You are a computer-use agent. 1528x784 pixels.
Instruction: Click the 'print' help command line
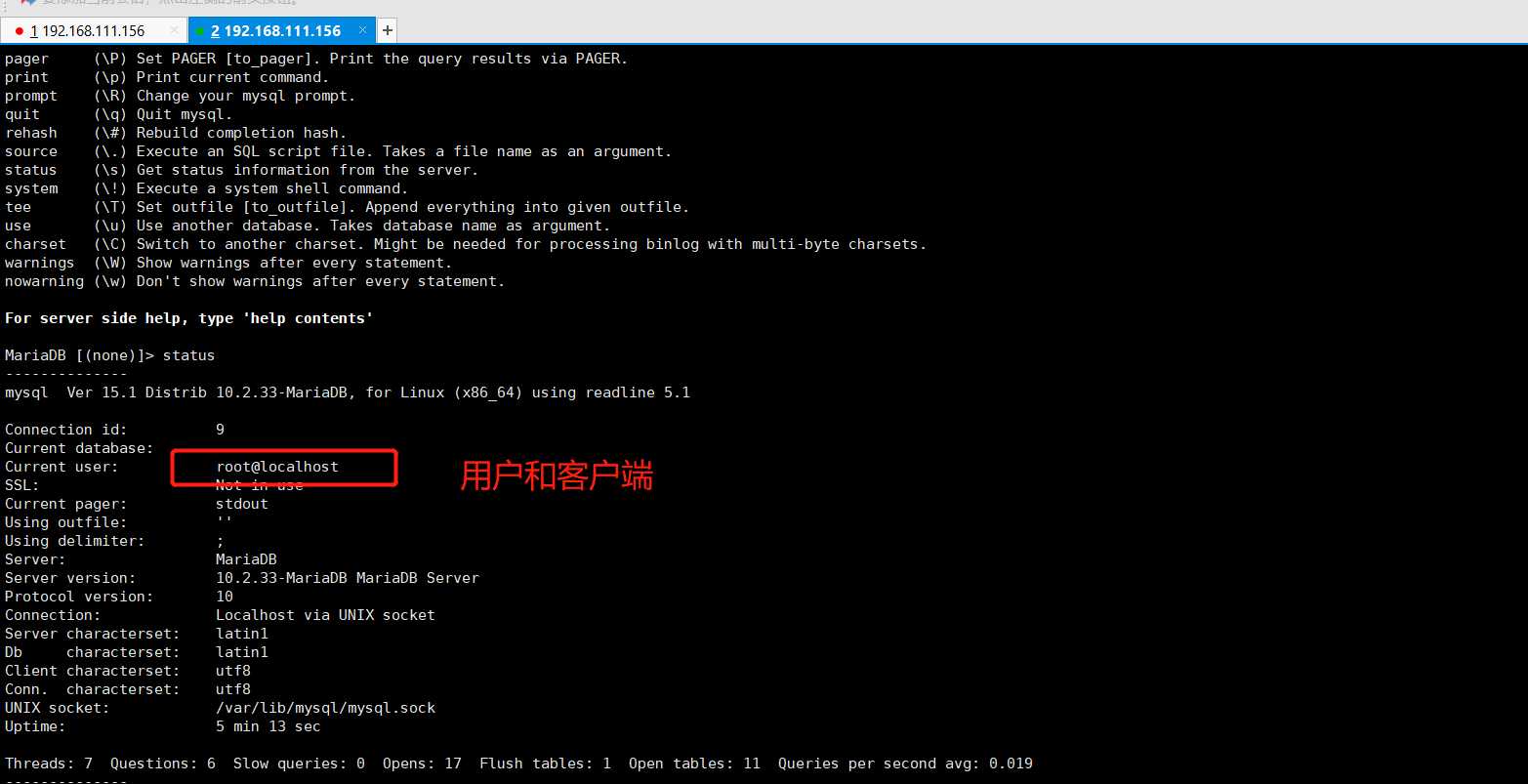[167, 77]
